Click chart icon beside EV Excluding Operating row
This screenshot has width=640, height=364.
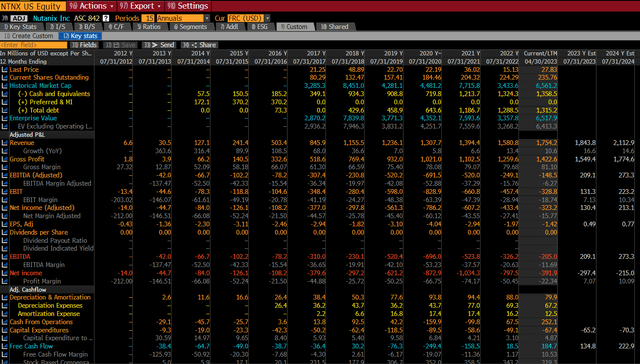point(4,127)
